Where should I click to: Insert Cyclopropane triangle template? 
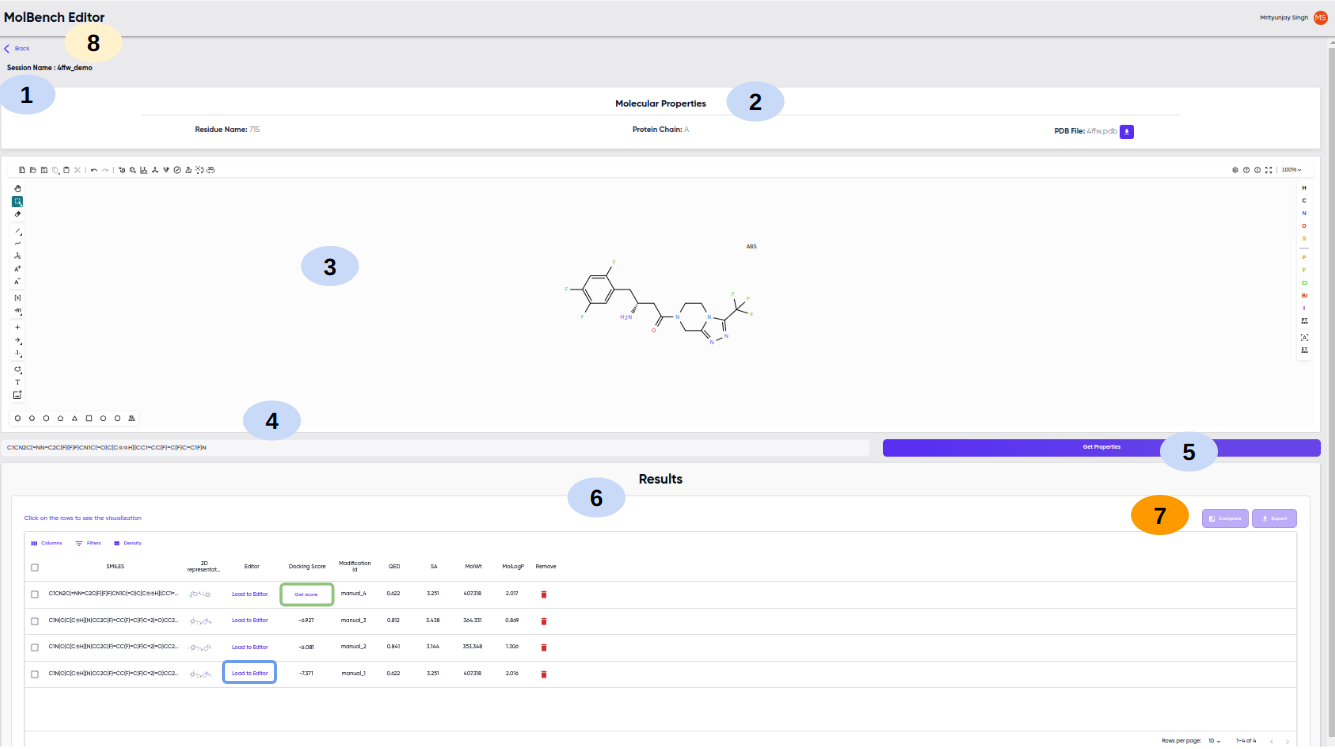tap(75, 418)
